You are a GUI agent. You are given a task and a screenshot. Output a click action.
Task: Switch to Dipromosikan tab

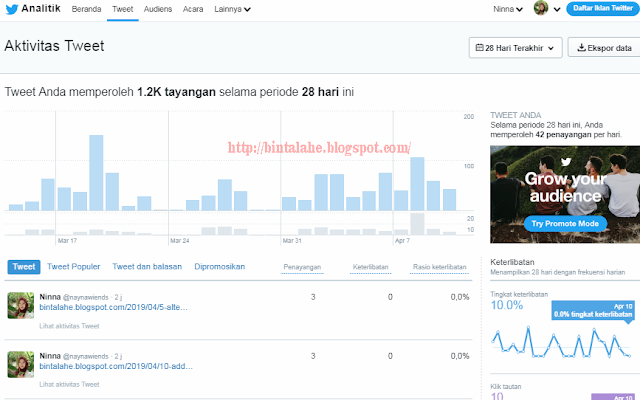tap(220, 267)
